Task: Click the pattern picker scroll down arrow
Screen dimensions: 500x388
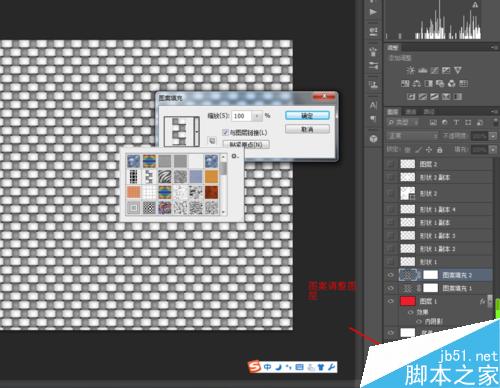Action: [223, 212]
